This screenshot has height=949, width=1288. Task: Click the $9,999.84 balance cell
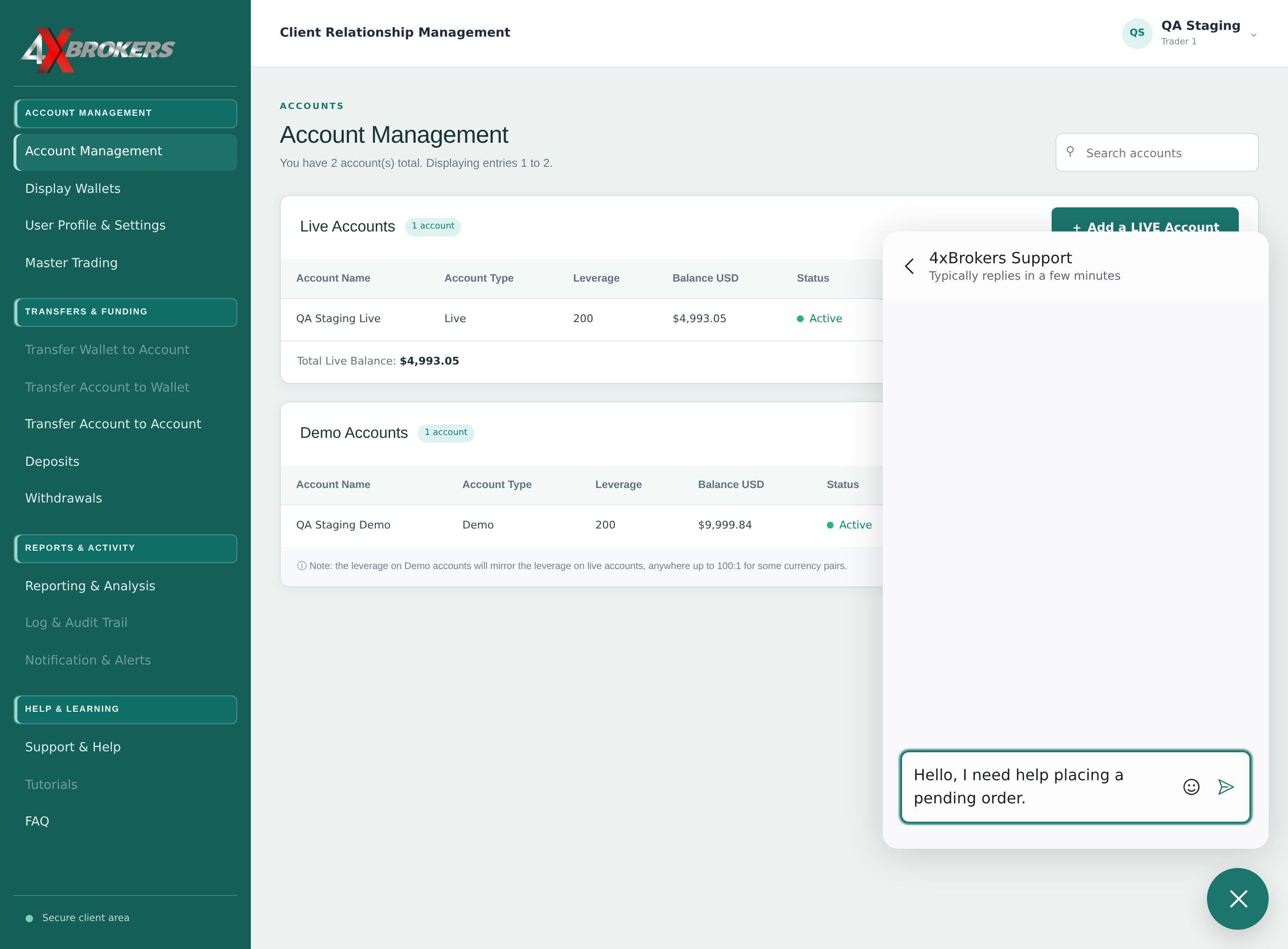click(725, 525)
